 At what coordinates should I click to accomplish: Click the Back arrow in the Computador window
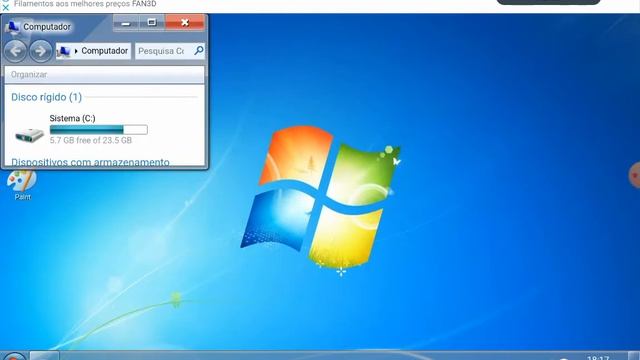pos(16,51)
